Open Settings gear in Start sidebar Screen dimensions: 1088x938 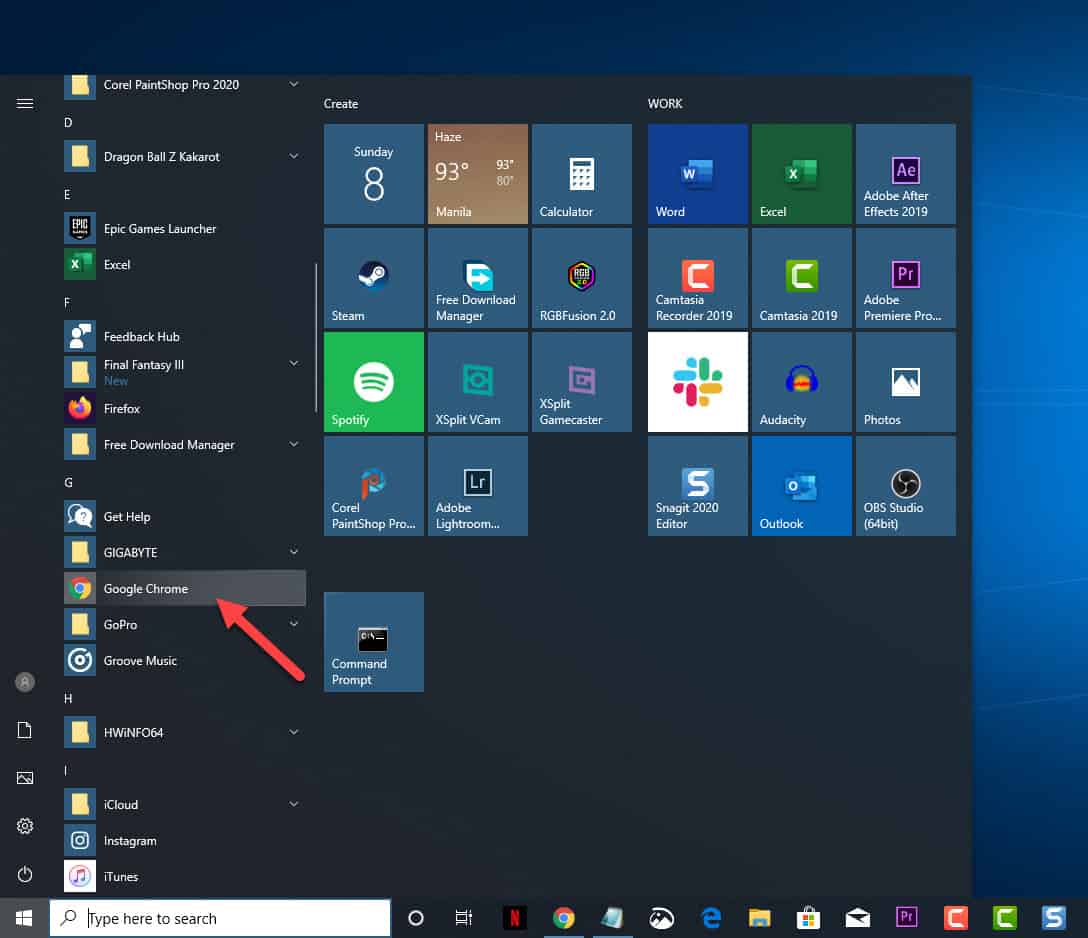(25, 826)
